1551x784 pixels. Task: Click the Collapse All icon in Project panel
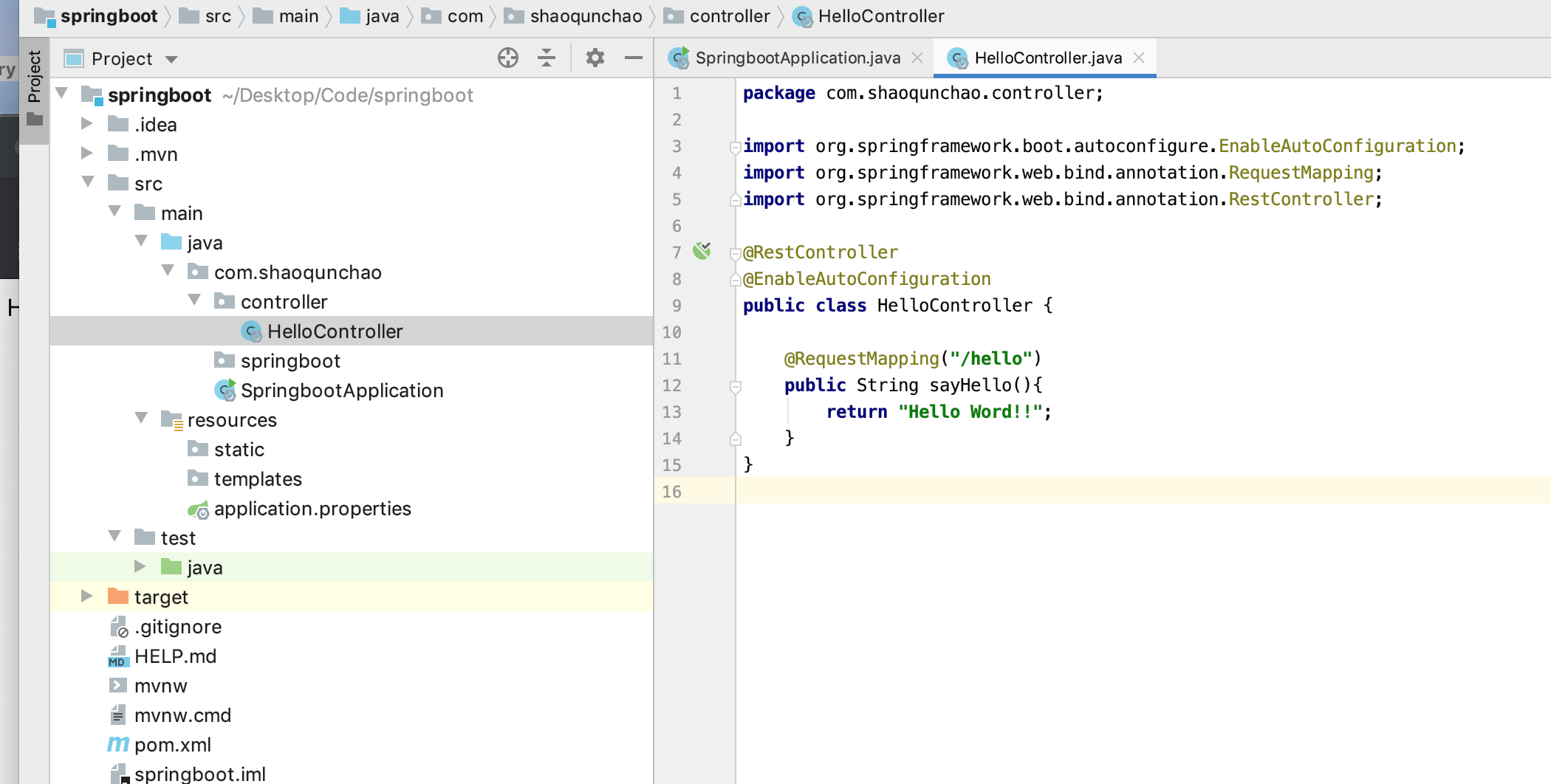pos(547,58)
